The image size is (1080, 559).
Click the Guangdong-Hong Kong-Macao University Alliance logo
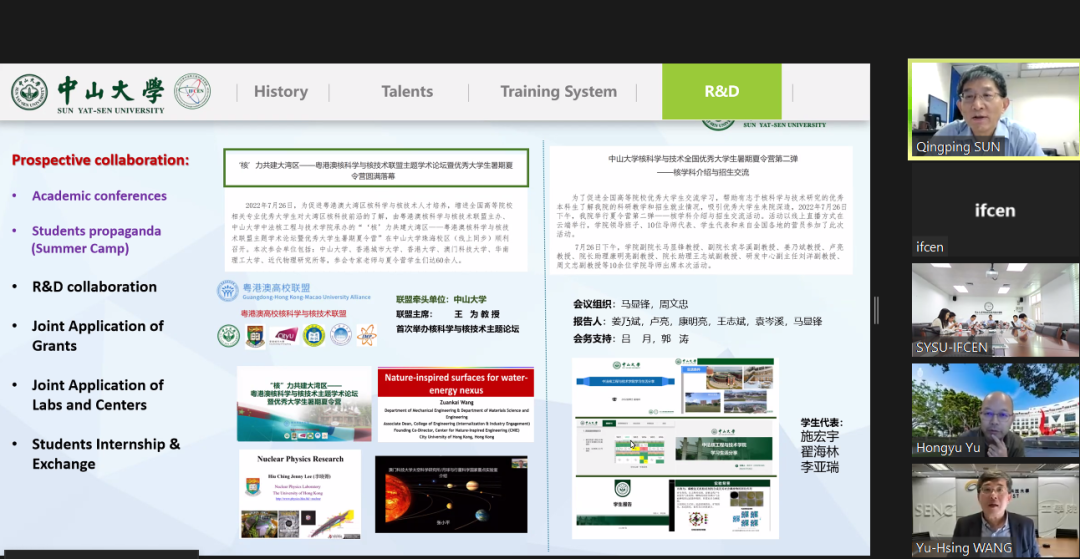click(228, 292)
